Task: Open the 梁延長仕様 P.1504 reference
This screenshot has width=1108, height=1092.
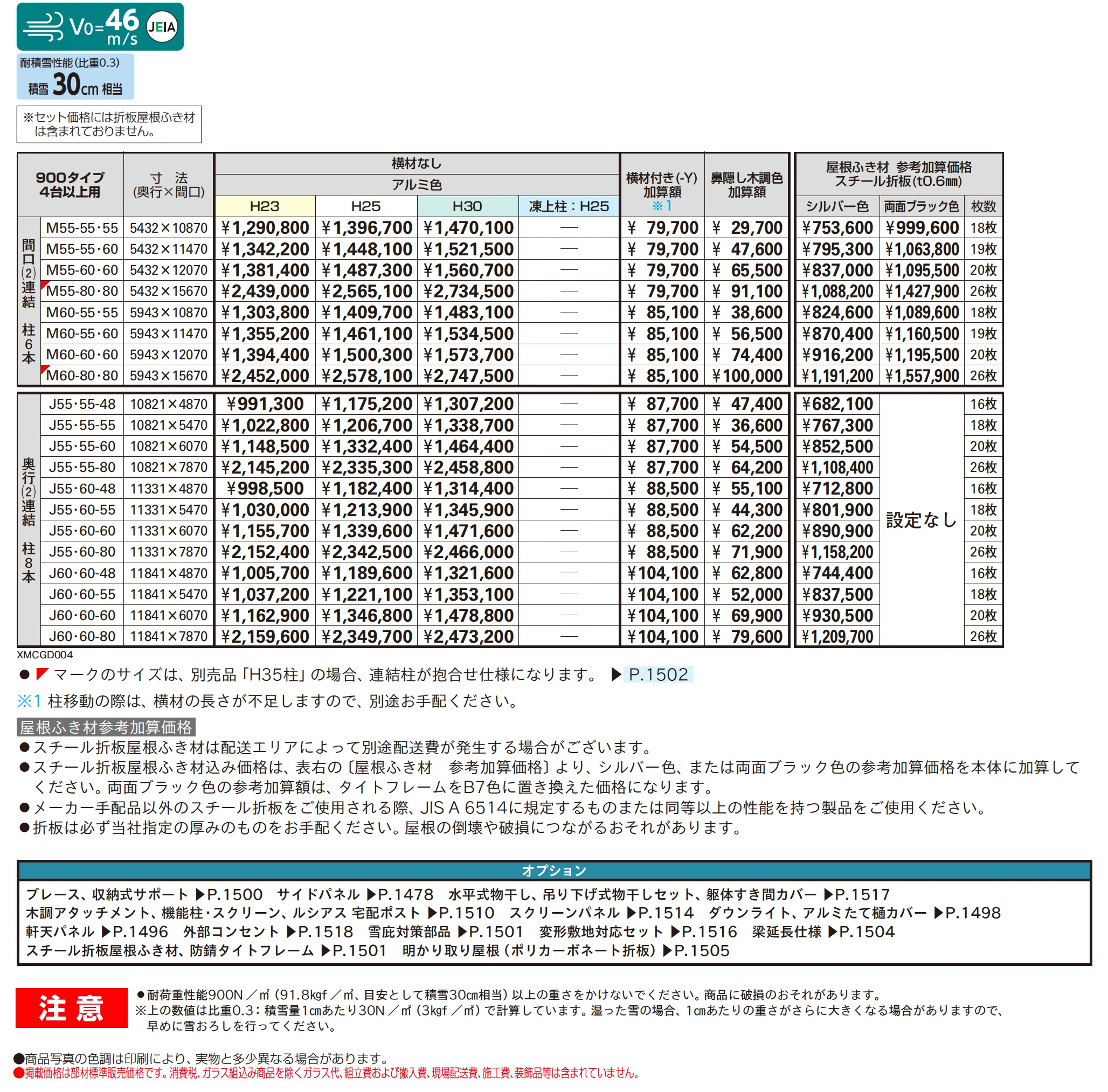Action: (x=823, y=931)
